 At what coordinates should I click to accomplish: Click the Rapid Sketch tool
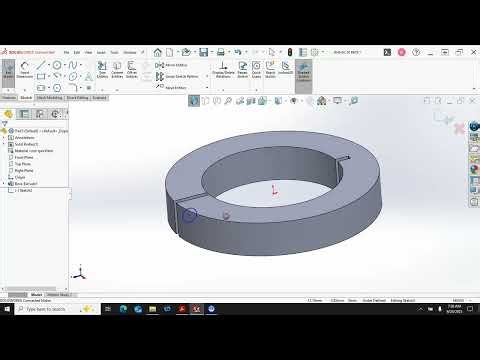coord(270,70)
